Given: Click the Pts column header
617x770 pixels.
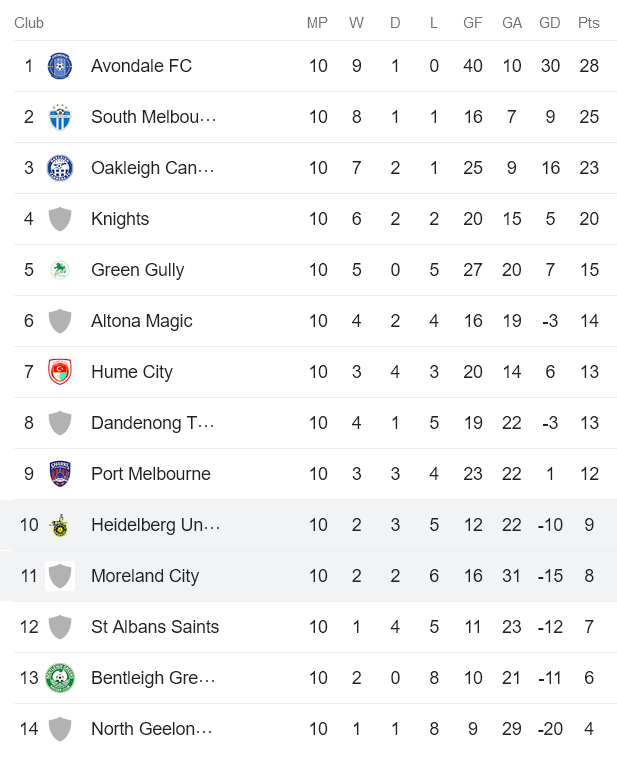Looking at the screenshot, I should (588, 23).
